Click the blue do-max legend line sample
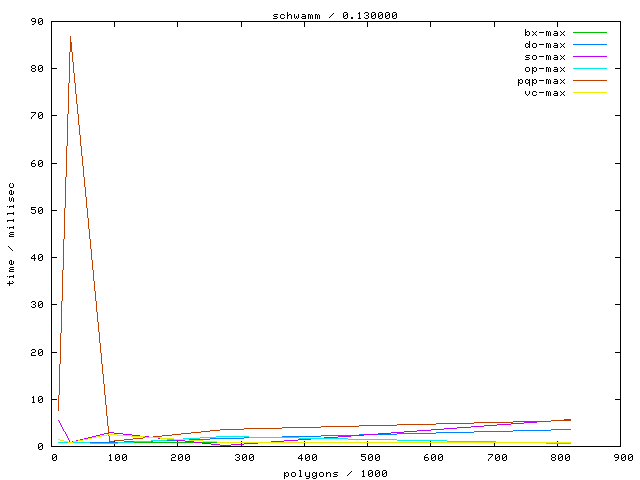The image size is (640, 480). point(589,45)
